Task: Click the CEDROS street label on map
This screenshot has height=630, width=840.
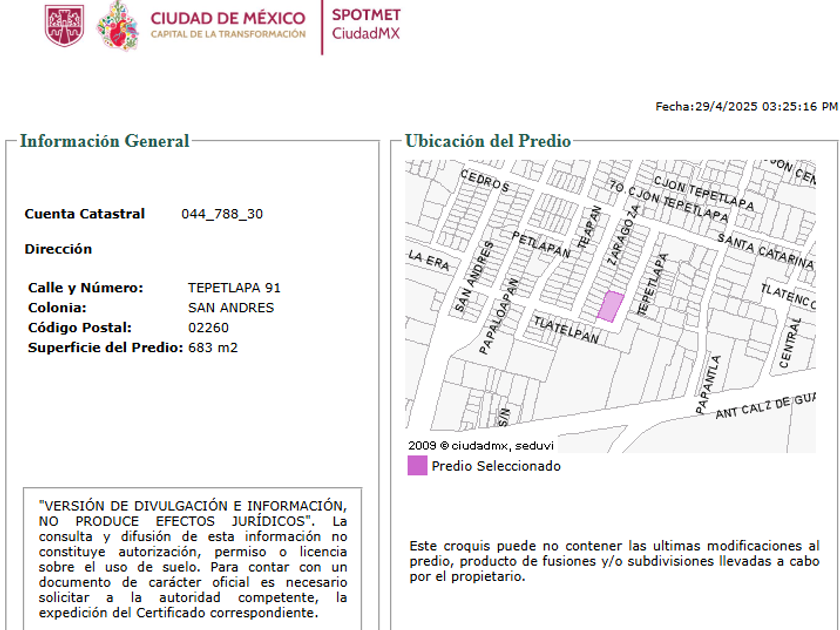Action: pyautogui.click(x=485, y=181)
